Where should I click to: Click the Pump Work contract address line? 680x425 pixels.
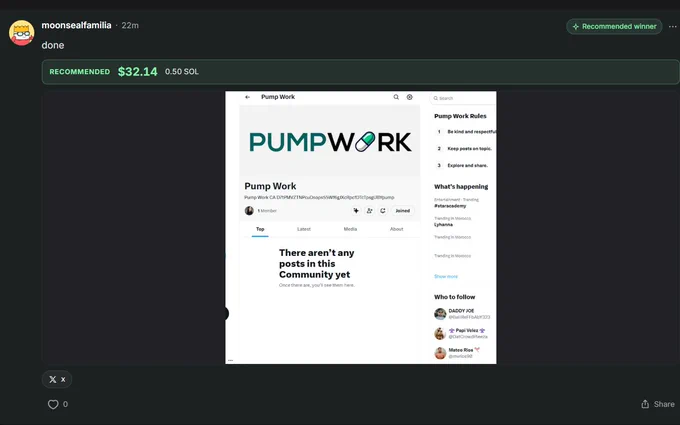319,197
